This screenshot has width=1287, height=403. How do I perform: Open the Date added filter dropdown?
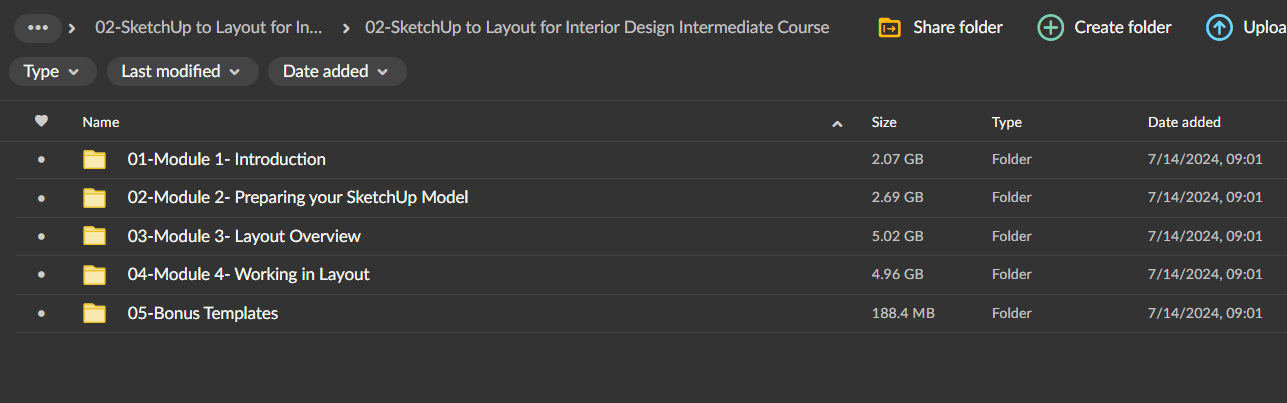pos(337,72)
